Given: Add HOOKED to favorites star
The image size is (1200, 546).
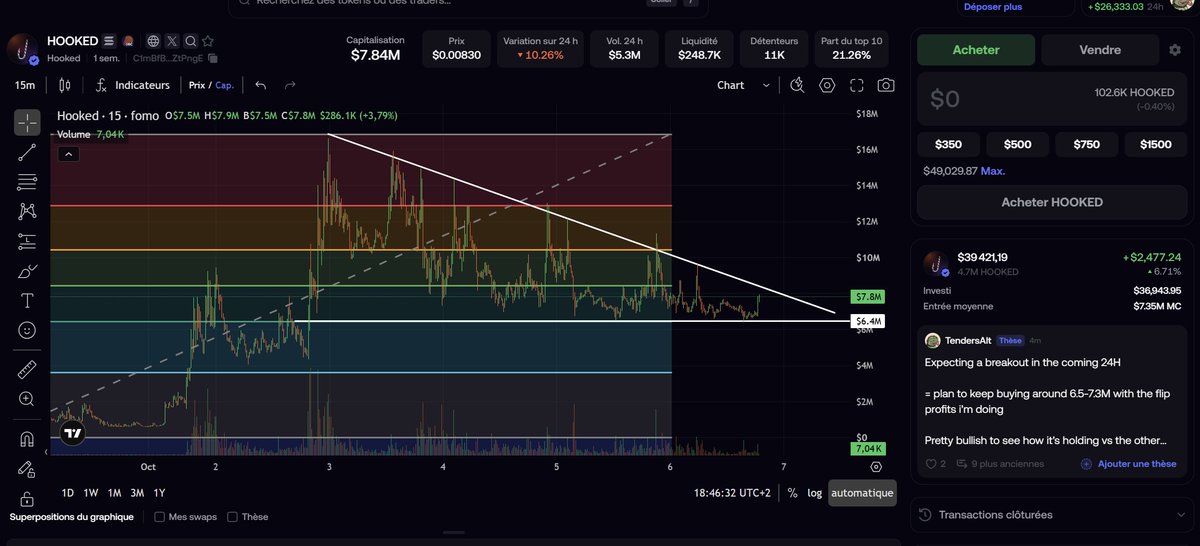Looking at the screenshot, I should pyautogui.click(x=208, y=42).
